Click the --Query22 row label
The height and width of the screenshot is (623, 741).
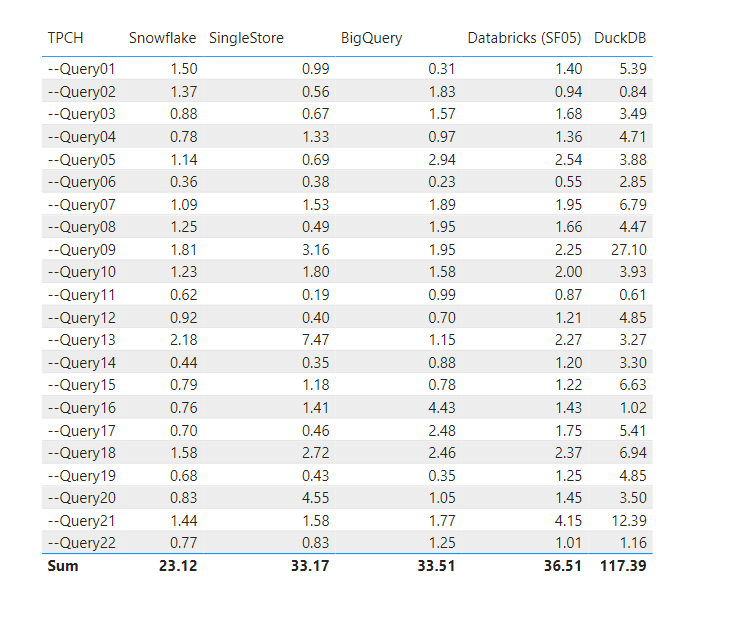82,543
